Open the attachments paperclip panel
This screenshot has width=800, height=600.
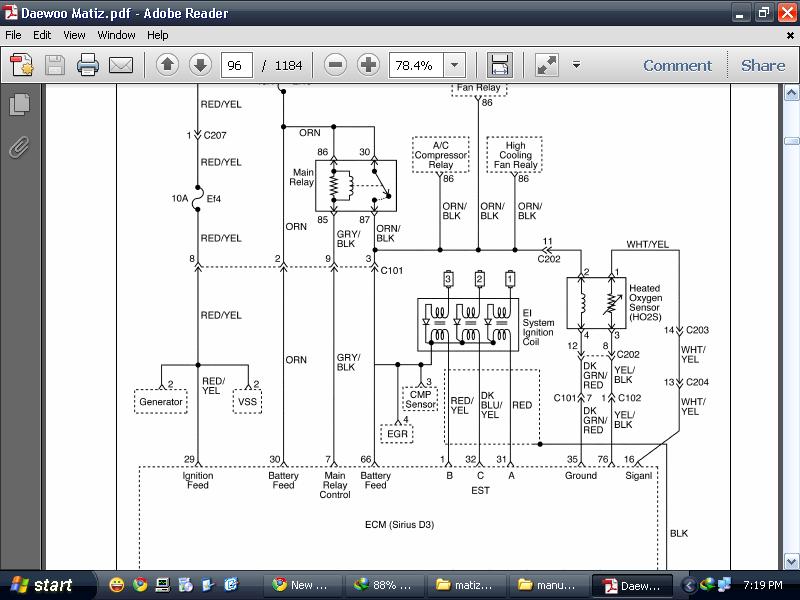point(18,149)
